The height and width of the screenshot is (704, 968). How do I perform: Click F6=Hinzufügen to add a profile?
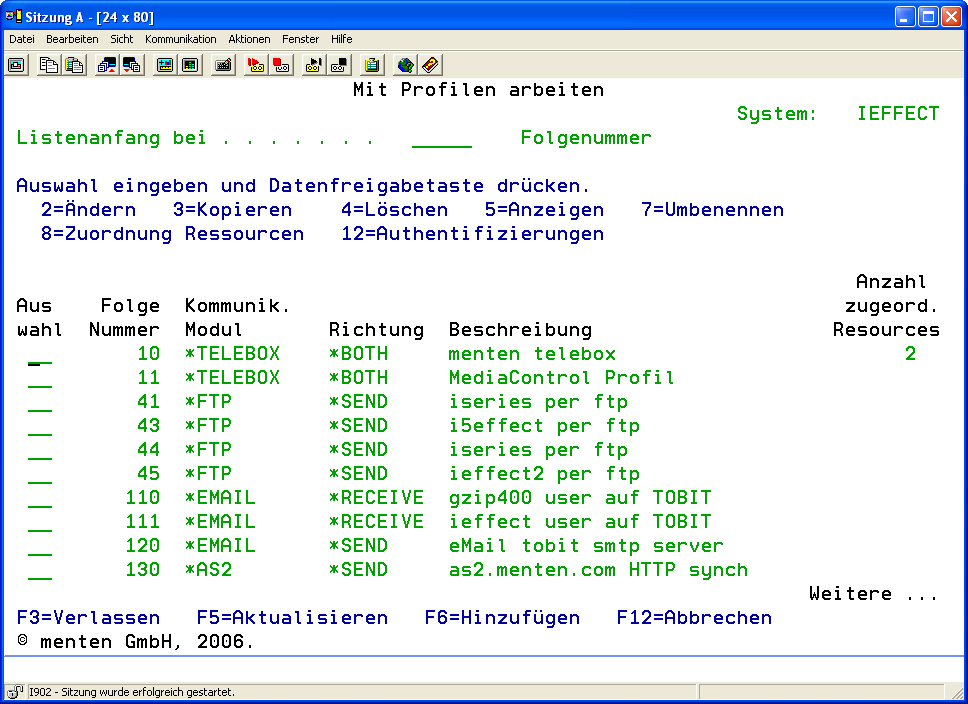(x=502, y=618)
